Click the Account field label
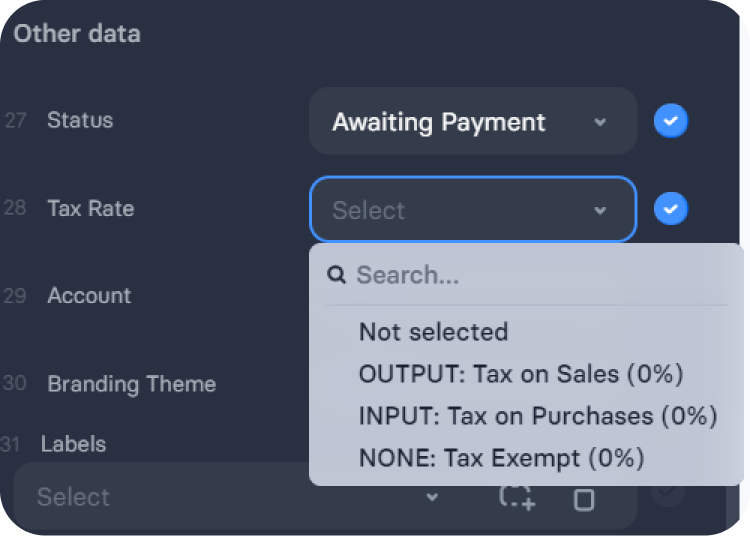Image resolution: width=750 pixels, height=536 pixels. (89, 295)
